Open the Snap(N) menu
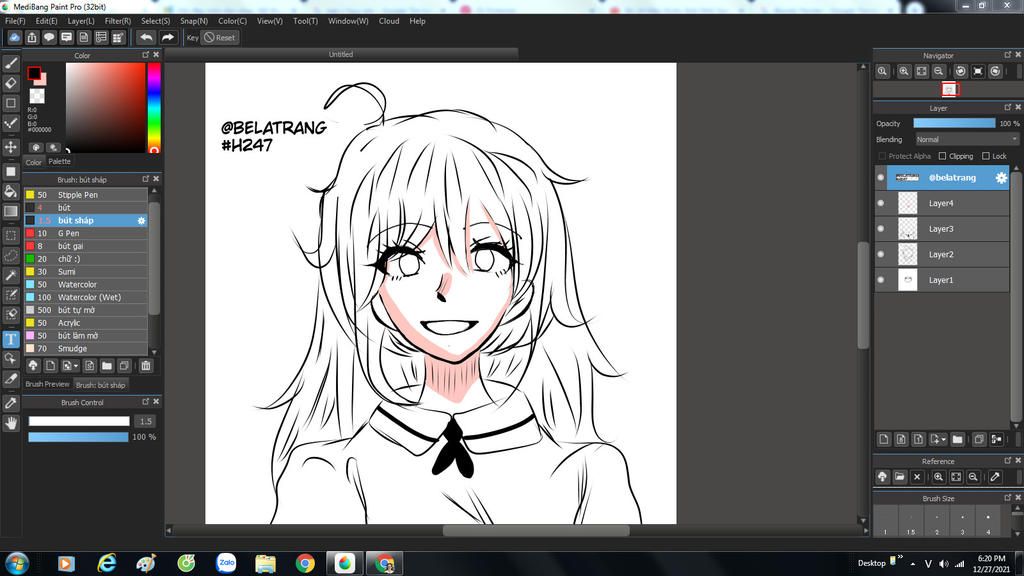Screen dimensions: 1024x576 tap(194, 21)
